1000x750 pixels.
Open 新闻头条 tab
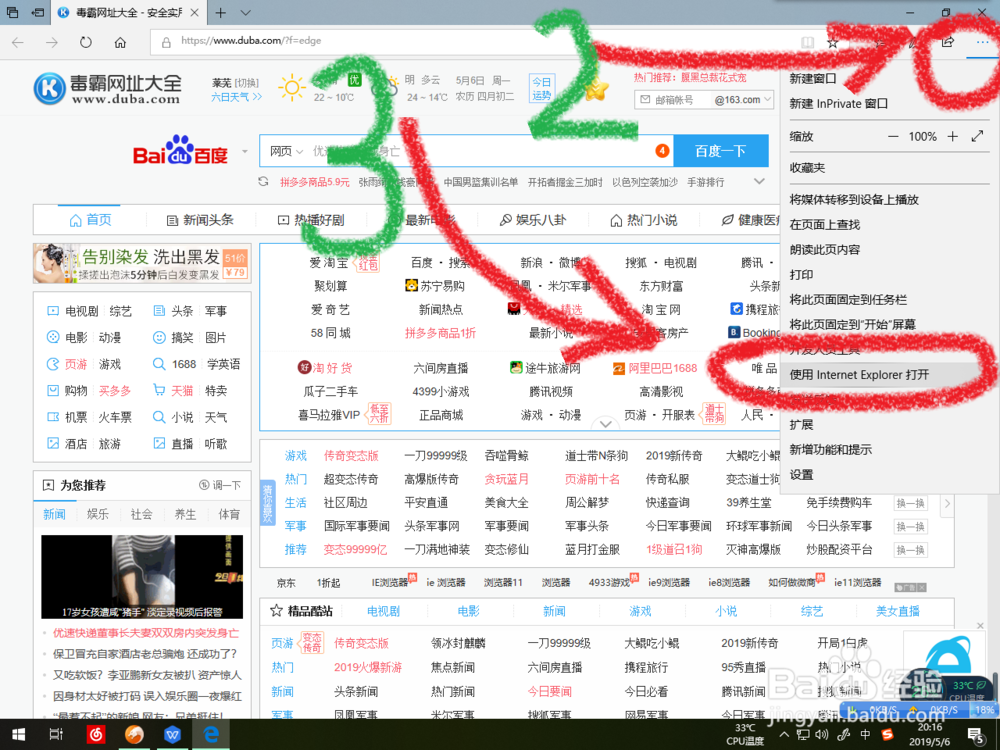(x=200, y=220)
